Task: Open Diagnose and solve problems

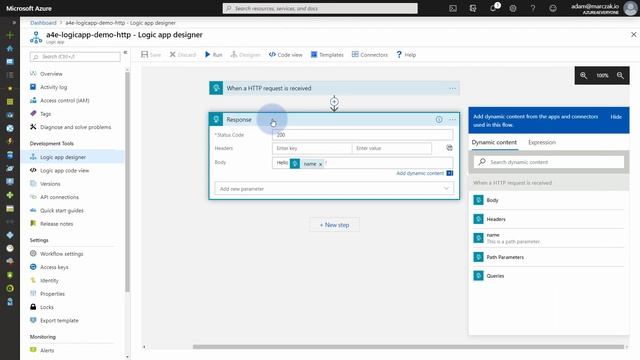Action: tap(75, 127)
